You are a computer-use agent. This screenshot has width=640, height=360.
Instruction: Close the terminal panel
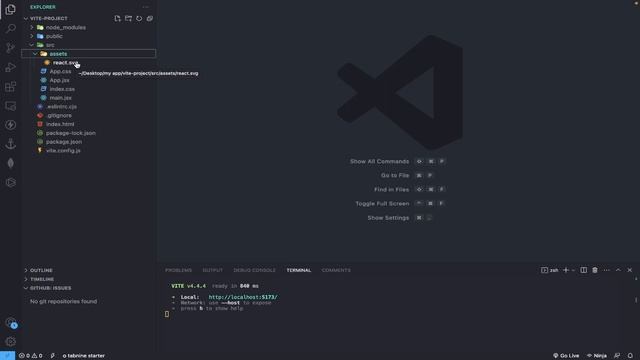629,270
